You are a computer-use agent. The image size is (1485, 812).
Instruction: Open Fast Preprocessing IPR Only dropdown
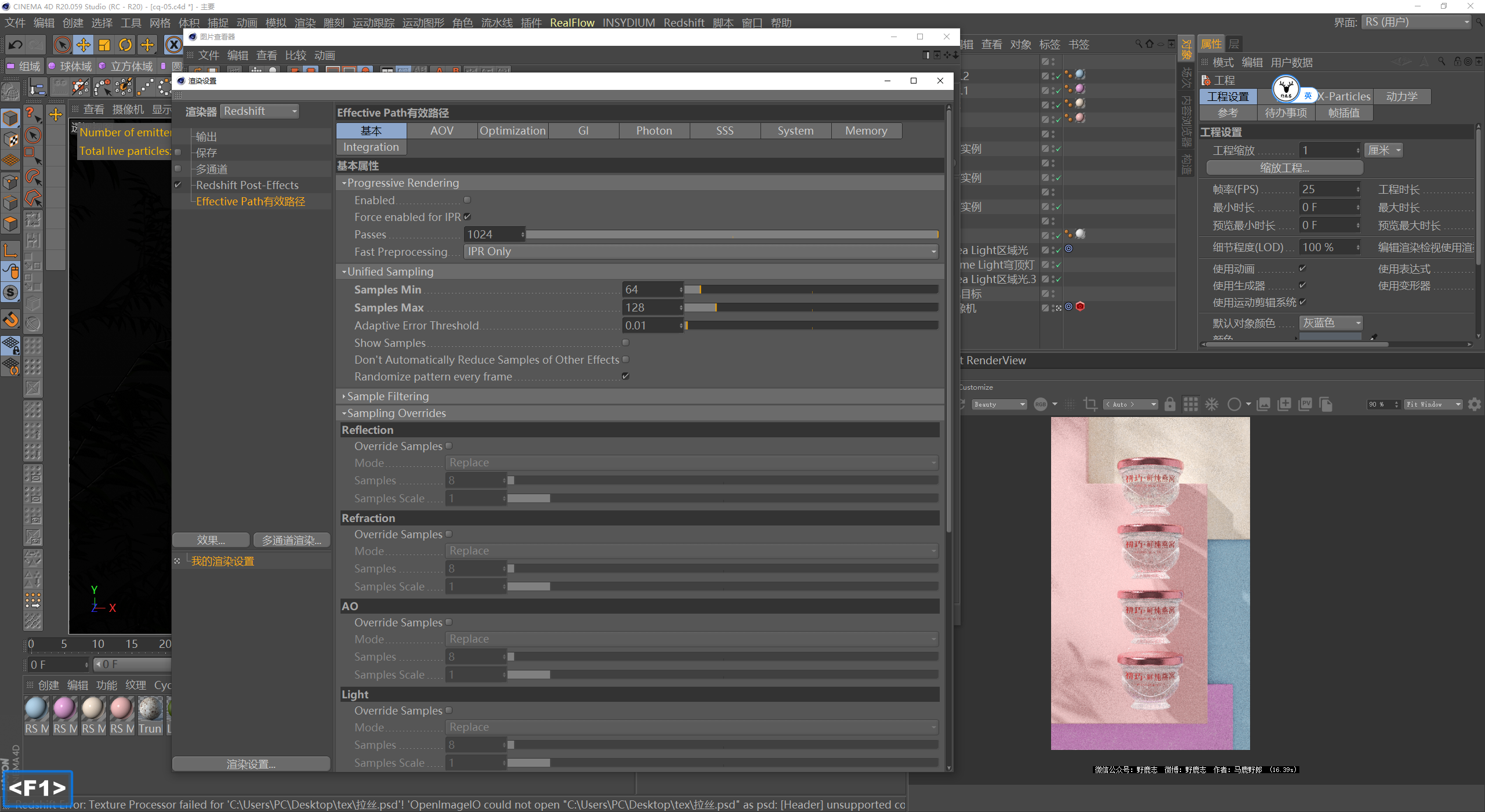[x=701, y=252]
